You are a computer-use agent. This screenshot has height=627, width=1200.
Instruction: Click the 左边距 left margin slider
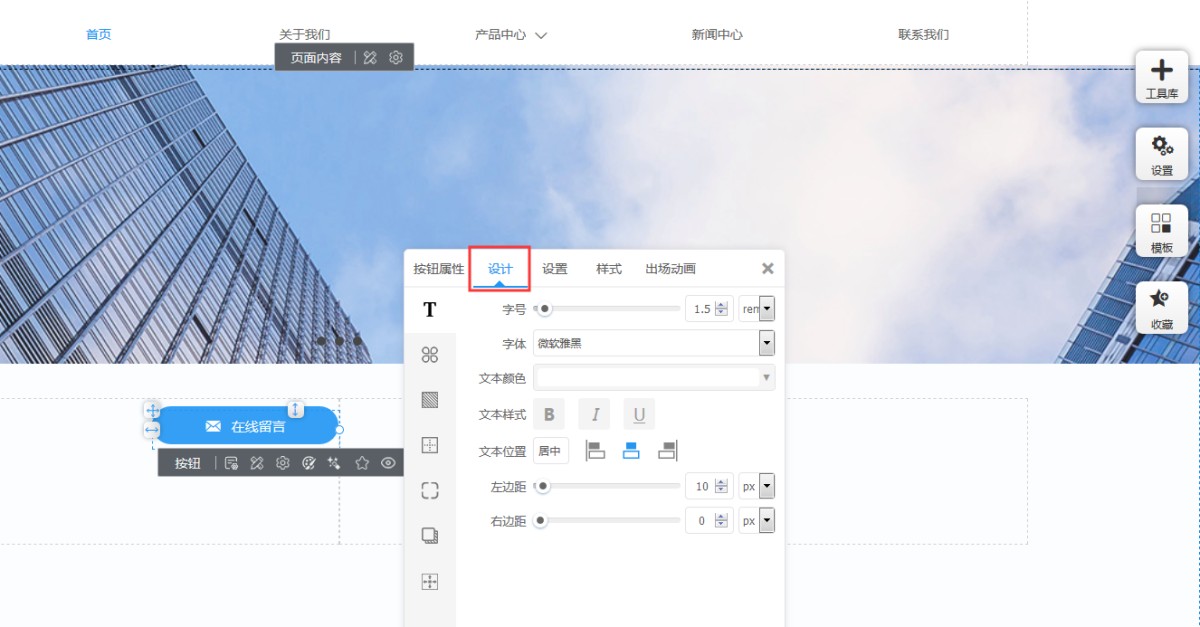(608, 487)
